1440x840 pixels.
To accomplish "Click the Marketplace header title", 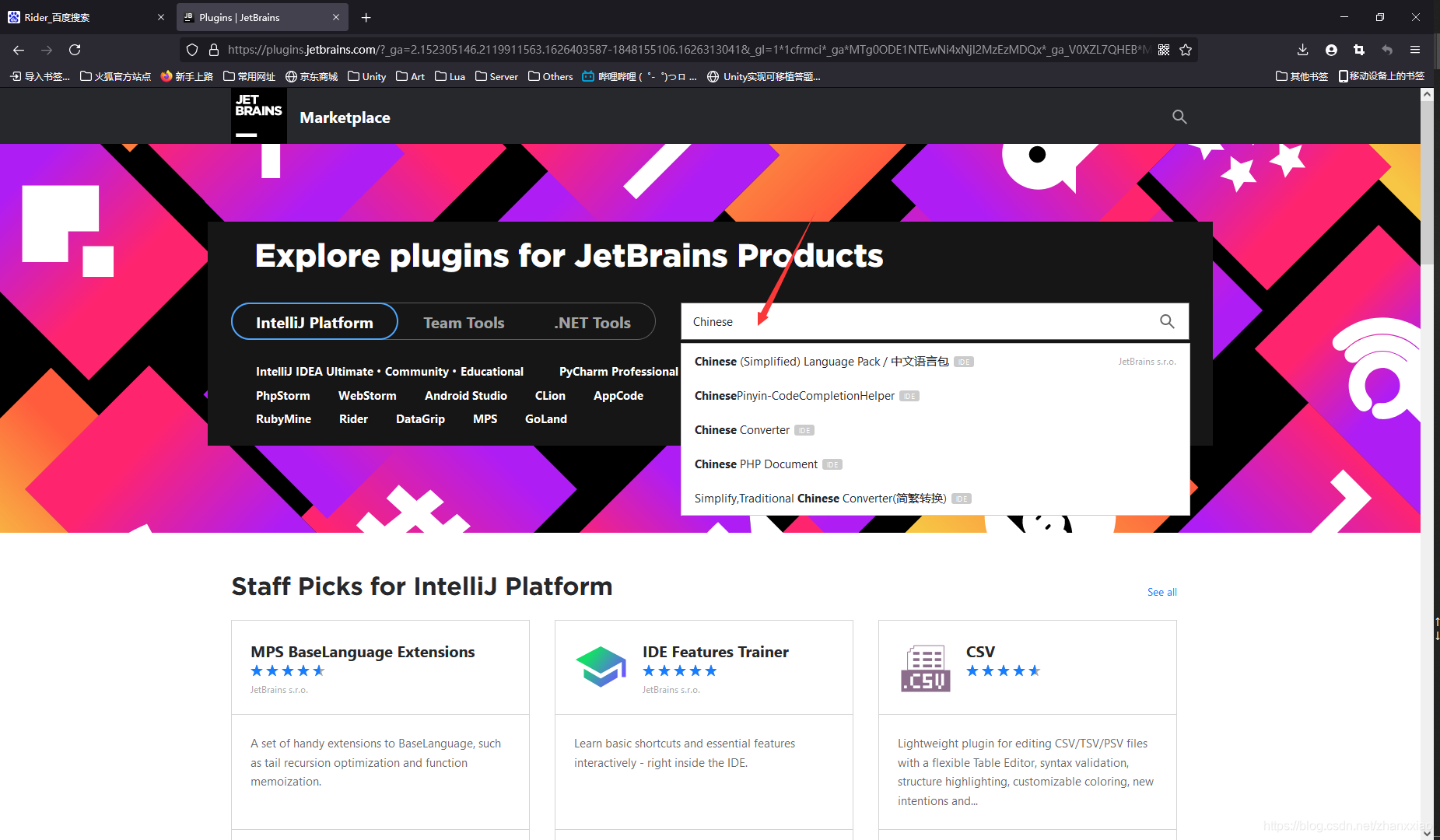I will [345, 117].
